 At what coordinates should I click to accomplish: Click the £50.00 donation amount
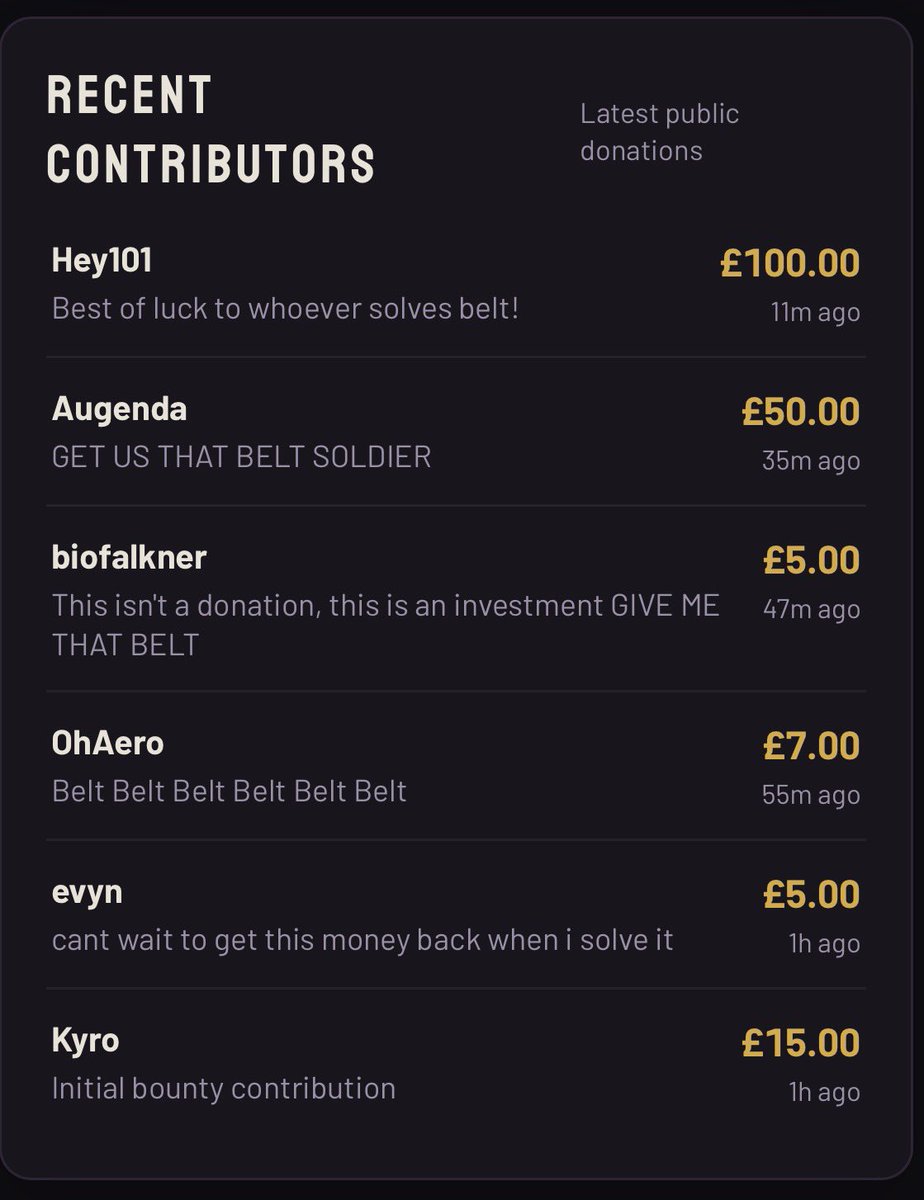[801, 411]
